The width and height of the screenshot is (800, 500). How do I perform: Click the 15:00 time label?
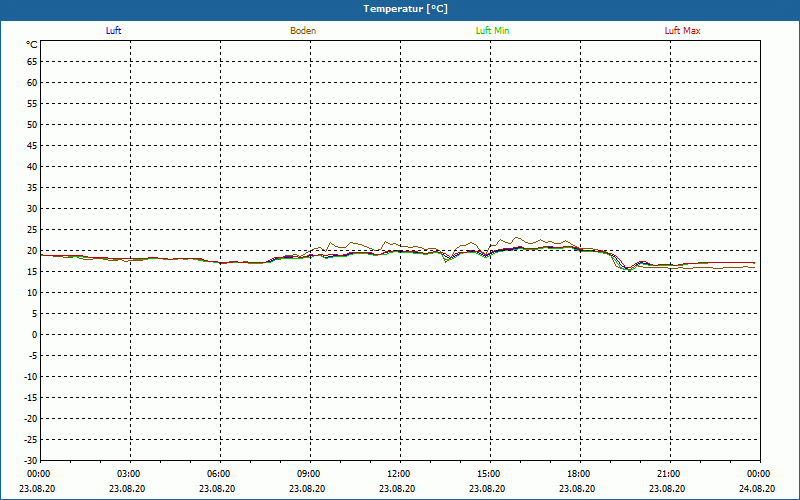click(488, 474)
